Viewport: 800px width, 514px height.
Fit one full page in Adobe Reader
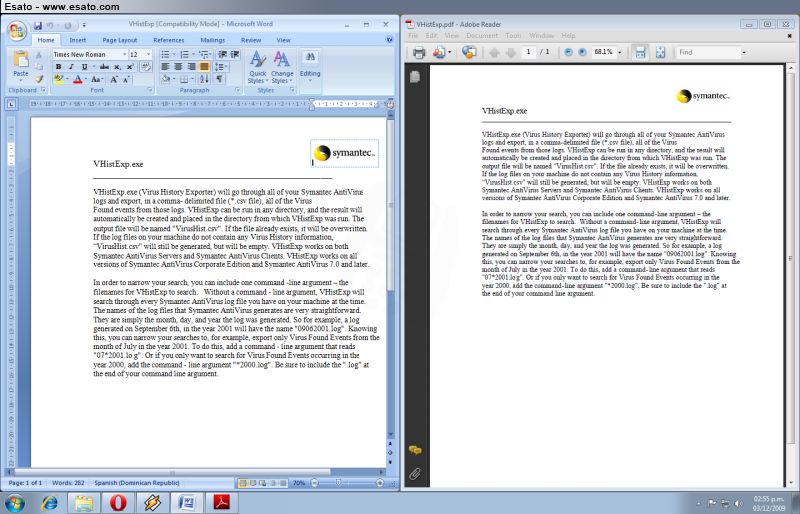[x=660, y=52]
